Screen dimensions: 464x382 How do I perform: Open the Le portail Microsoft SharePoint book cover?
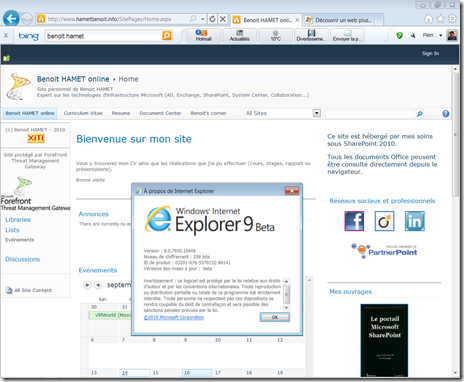click(x=384, y=340)
